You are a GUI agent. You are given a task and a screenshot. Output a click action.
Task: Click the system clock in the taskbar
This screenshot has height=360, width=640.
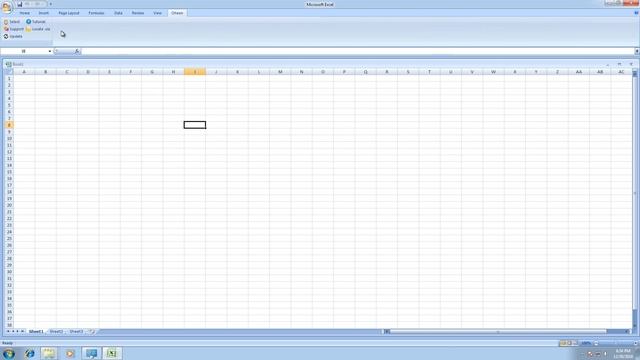click(623, 353)
